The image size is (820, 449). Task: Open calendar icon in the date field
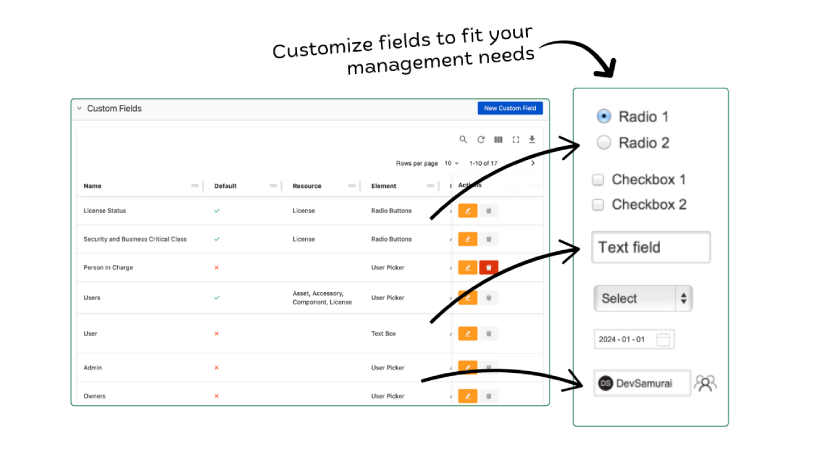[663, 339]
